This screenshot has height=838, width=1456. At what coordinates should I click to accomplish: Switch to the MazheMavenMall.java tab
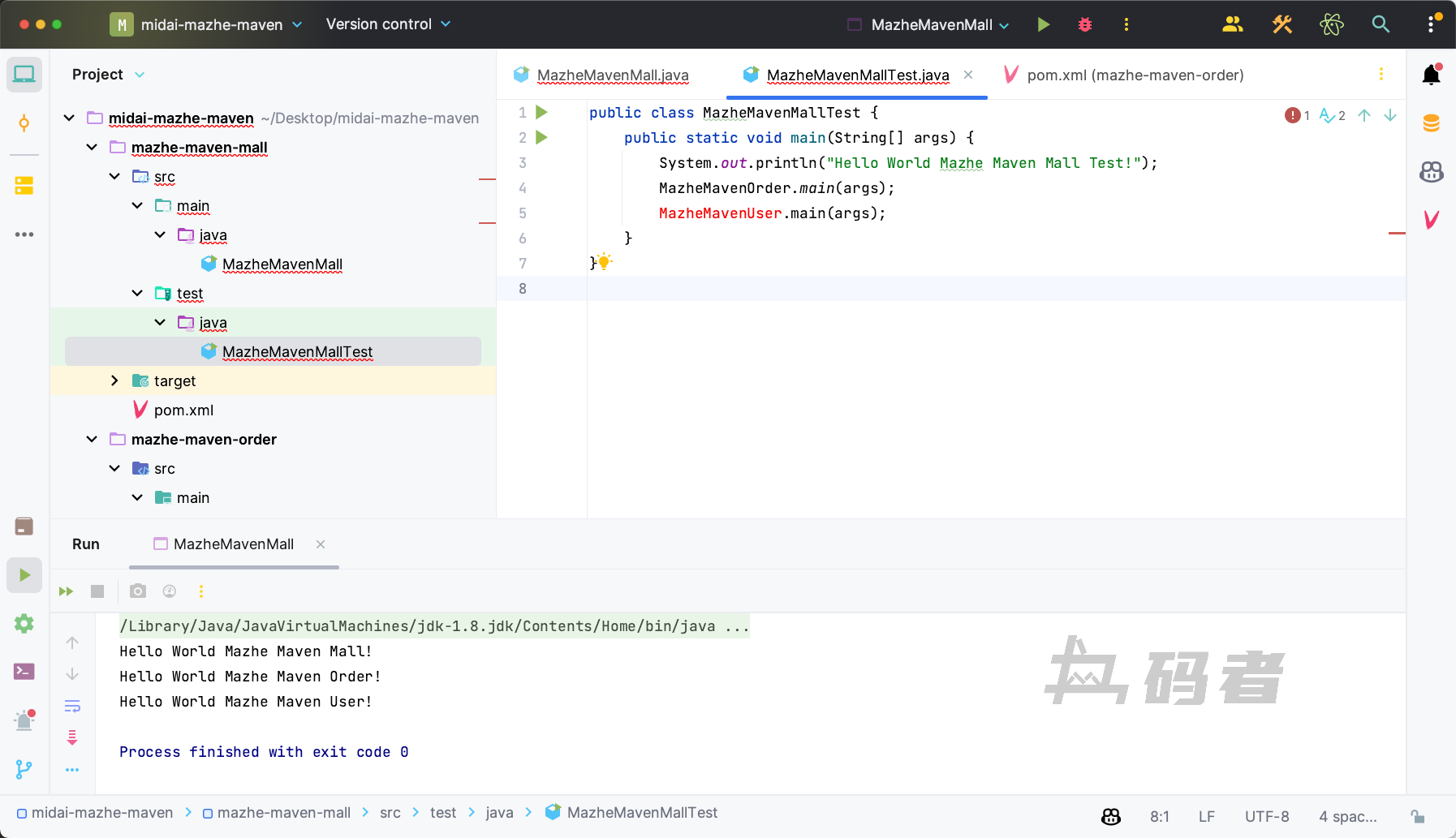(612, 75)
